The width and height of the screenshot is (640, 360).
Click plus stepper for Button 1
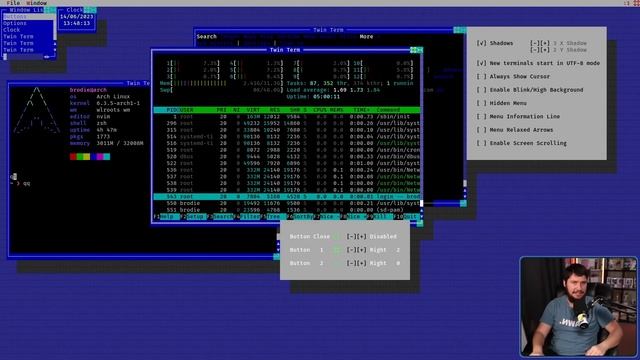362,250
